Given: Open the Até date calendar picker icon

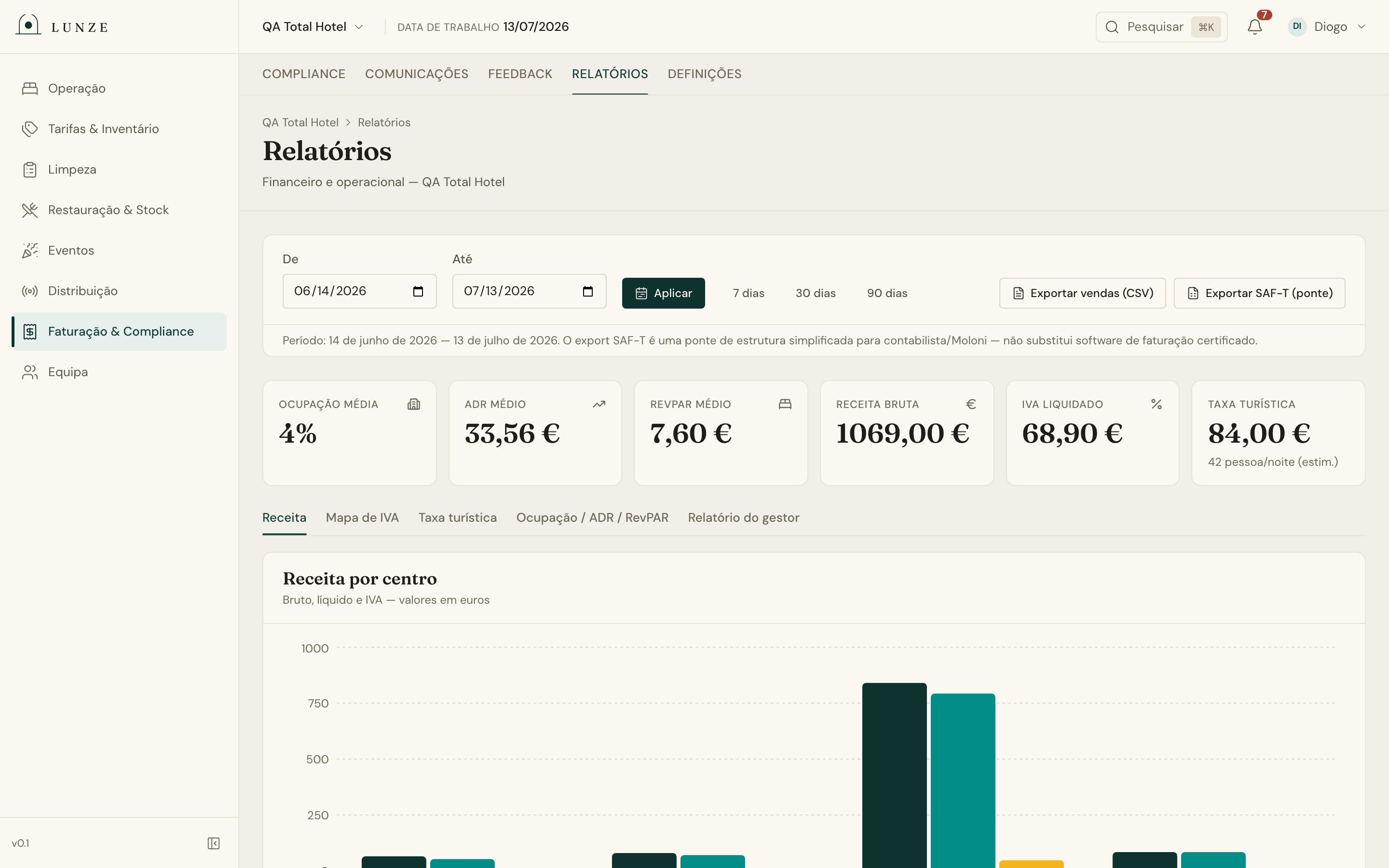Looking at the screenshot, I should click(x=588, y=291).
